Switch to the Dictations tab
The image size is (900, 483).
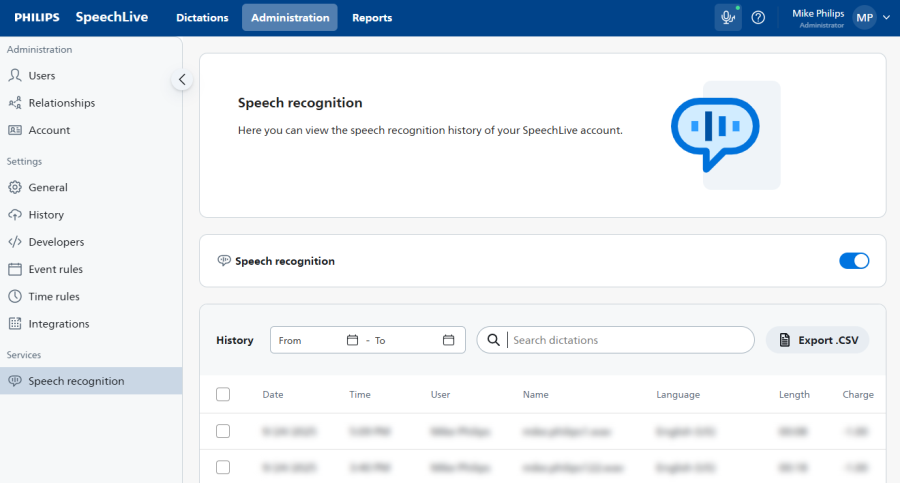point(202,18)
